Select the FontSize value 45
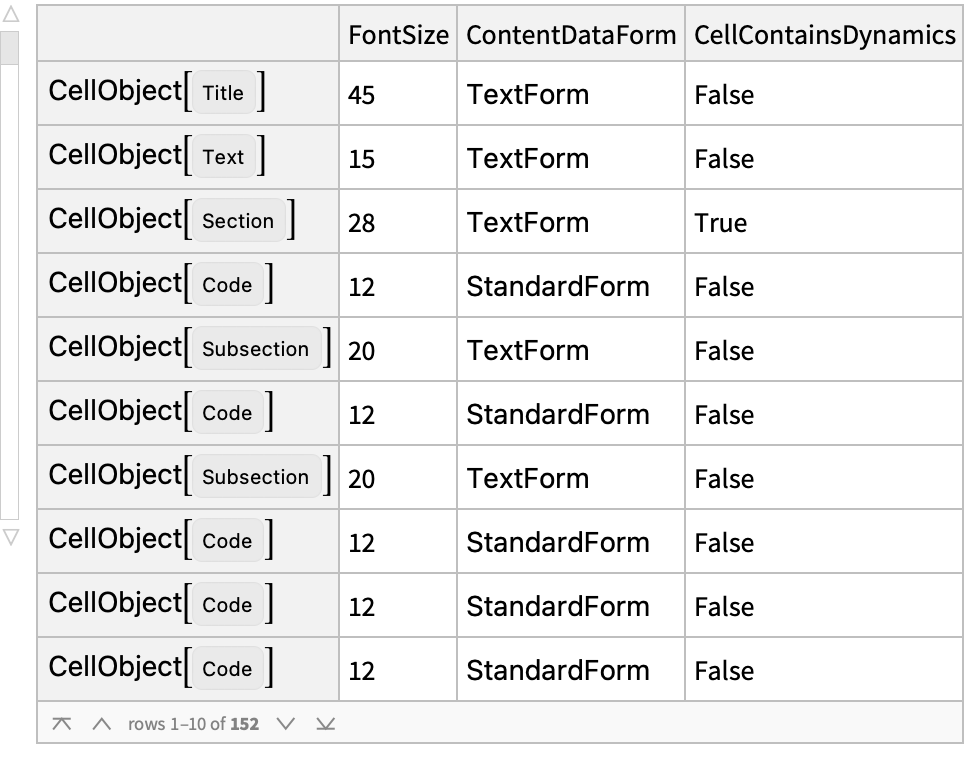This screenshot has width=964, height=780. [362, 96]
